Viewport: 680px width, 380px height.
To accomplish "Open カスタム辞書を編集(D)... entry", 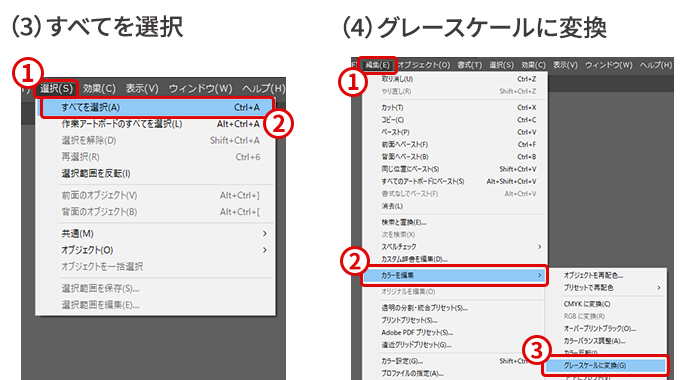I will click(x=455, y=259).
